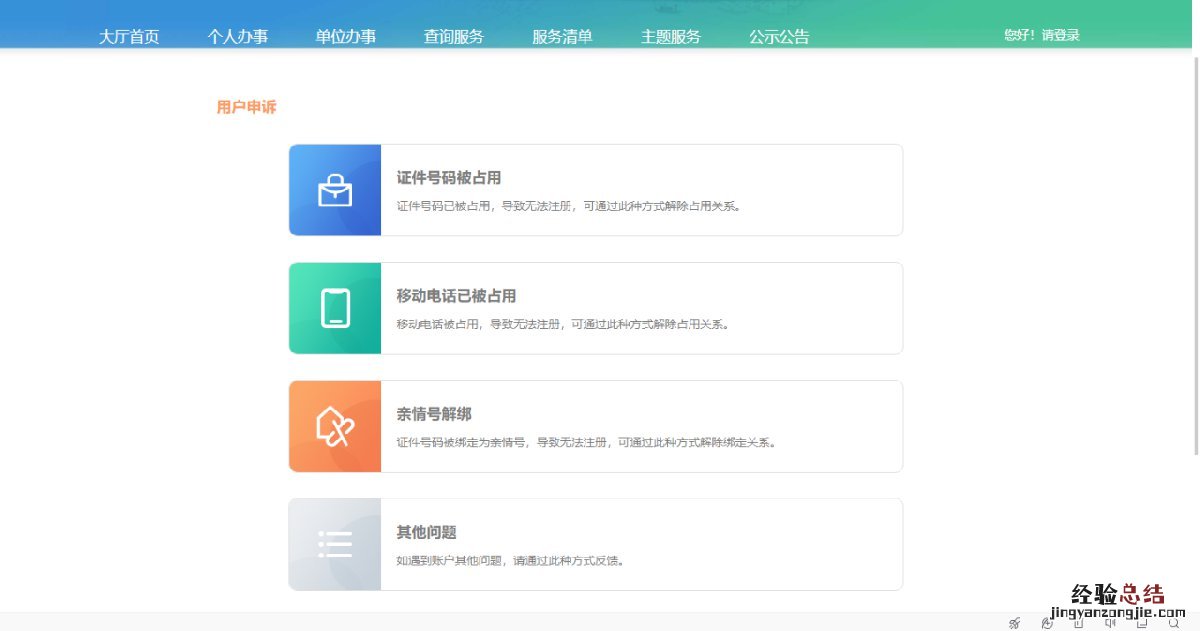Image resolution: width=1200 pixels, height=631 pixels.
Task: Navigate to 服务清单
Action: tap(562, 37)
